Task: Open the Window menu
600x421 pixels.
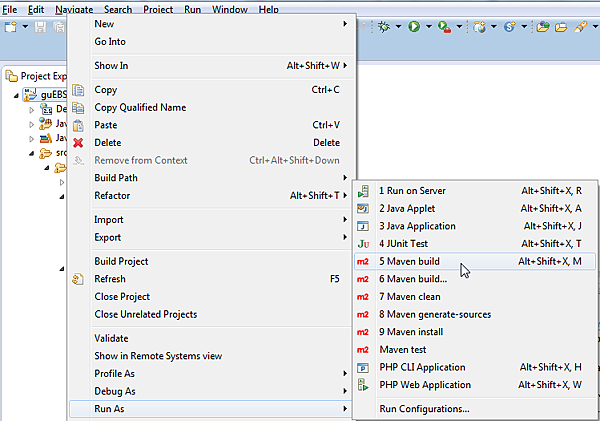Action: point(230,10)
